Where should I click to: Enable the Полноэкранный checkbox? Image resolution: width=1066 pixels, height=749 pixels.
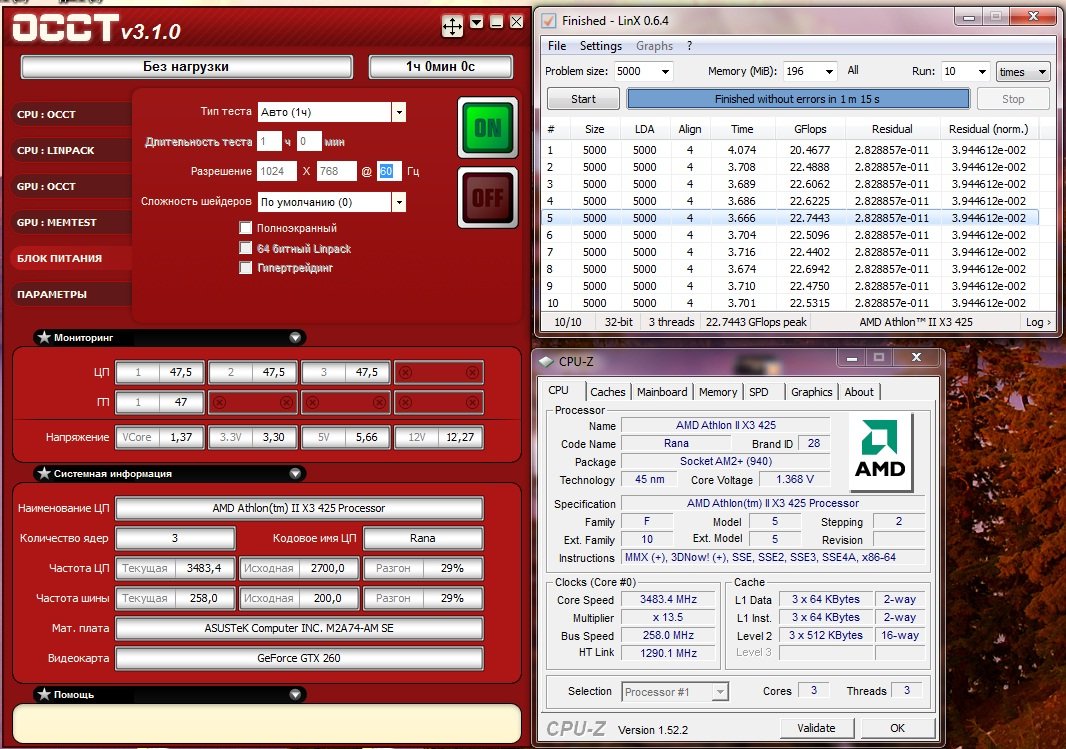coord(246,229)
